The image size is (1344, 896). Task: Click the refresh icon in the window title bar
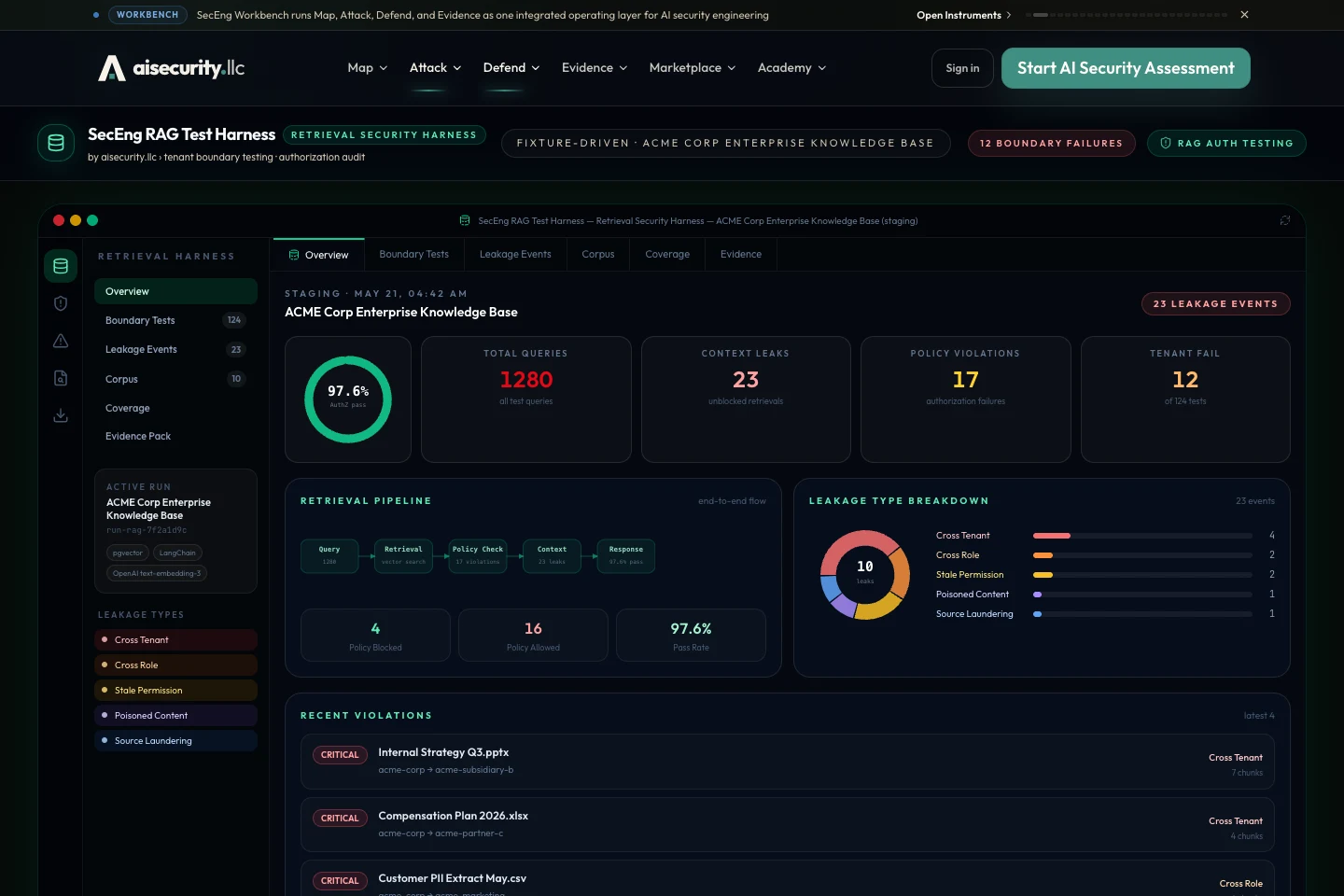pyautogui.click(x=1285, y=221)
